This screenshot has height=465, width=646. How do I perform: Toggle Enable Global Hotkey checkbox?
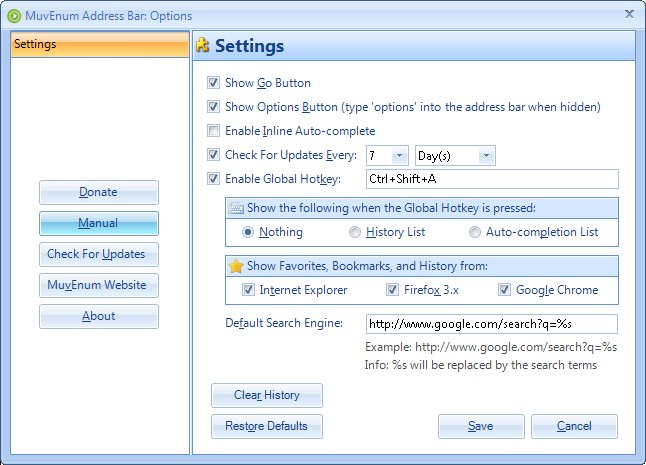213,179
